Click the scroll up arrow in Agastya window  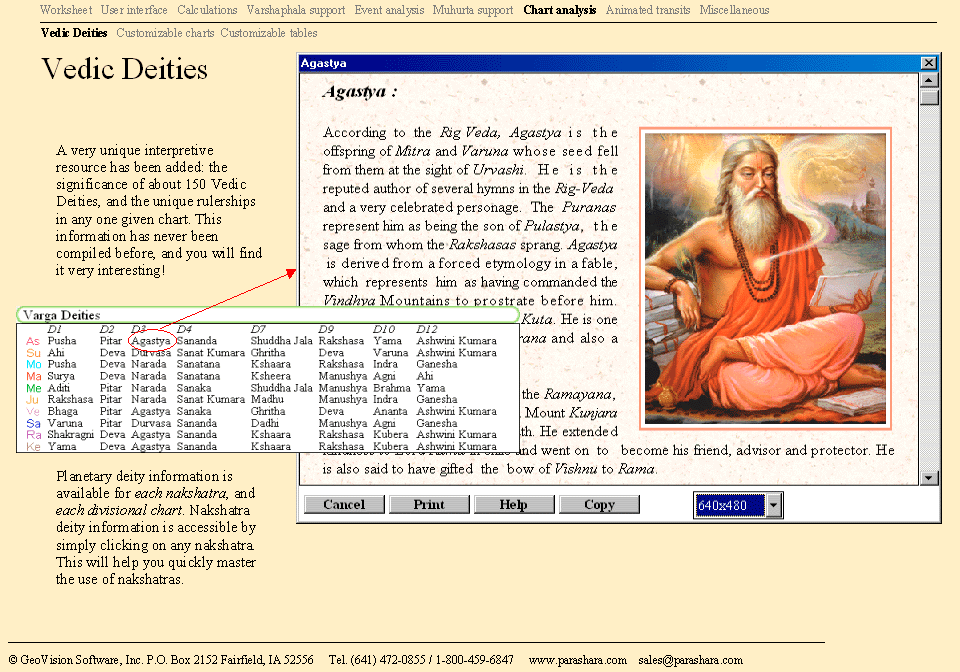pyautogui.click(x=928, y=80)
